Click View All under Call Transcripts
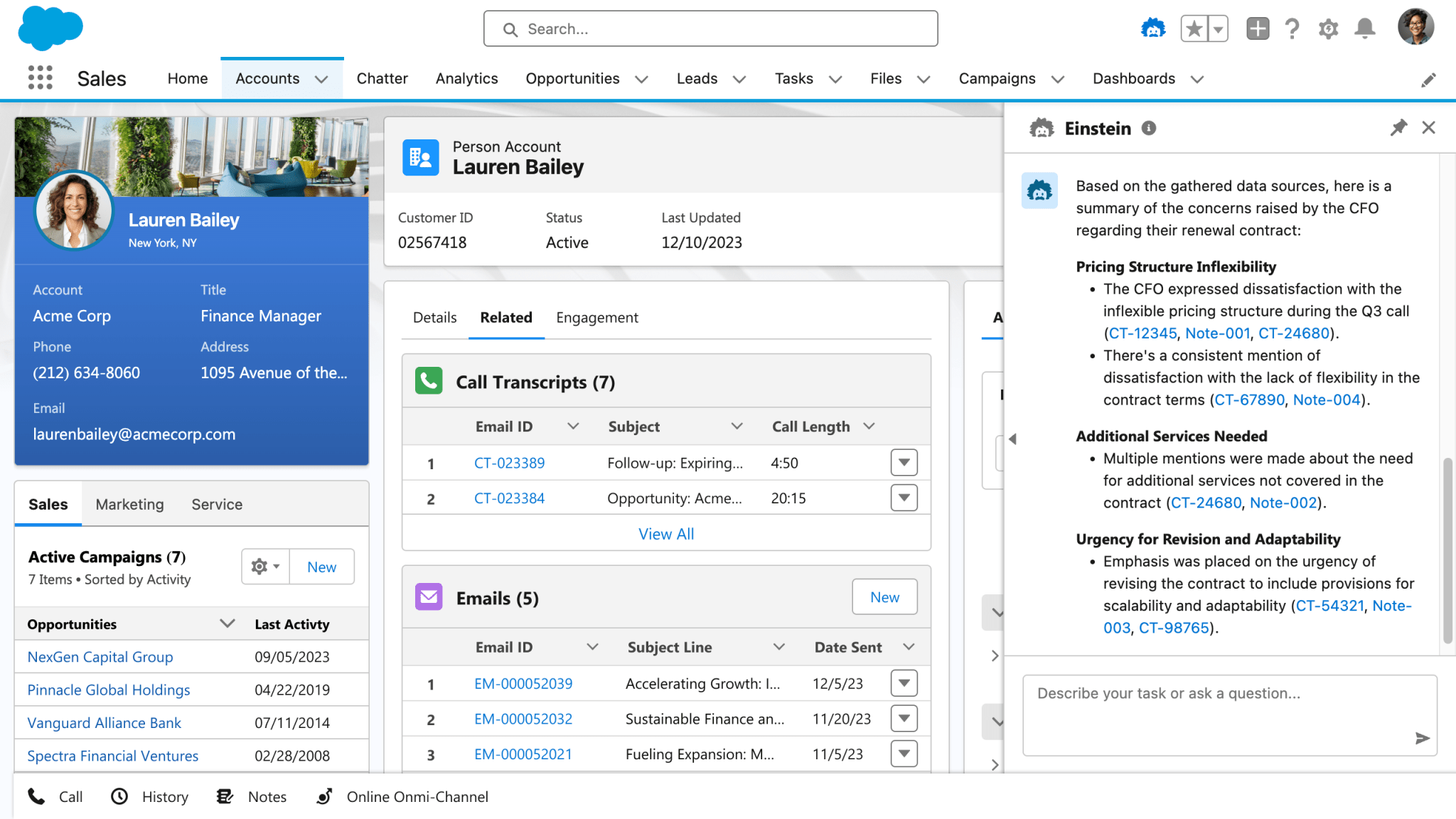Screen dimensions: 1456x819 (665, 533)
